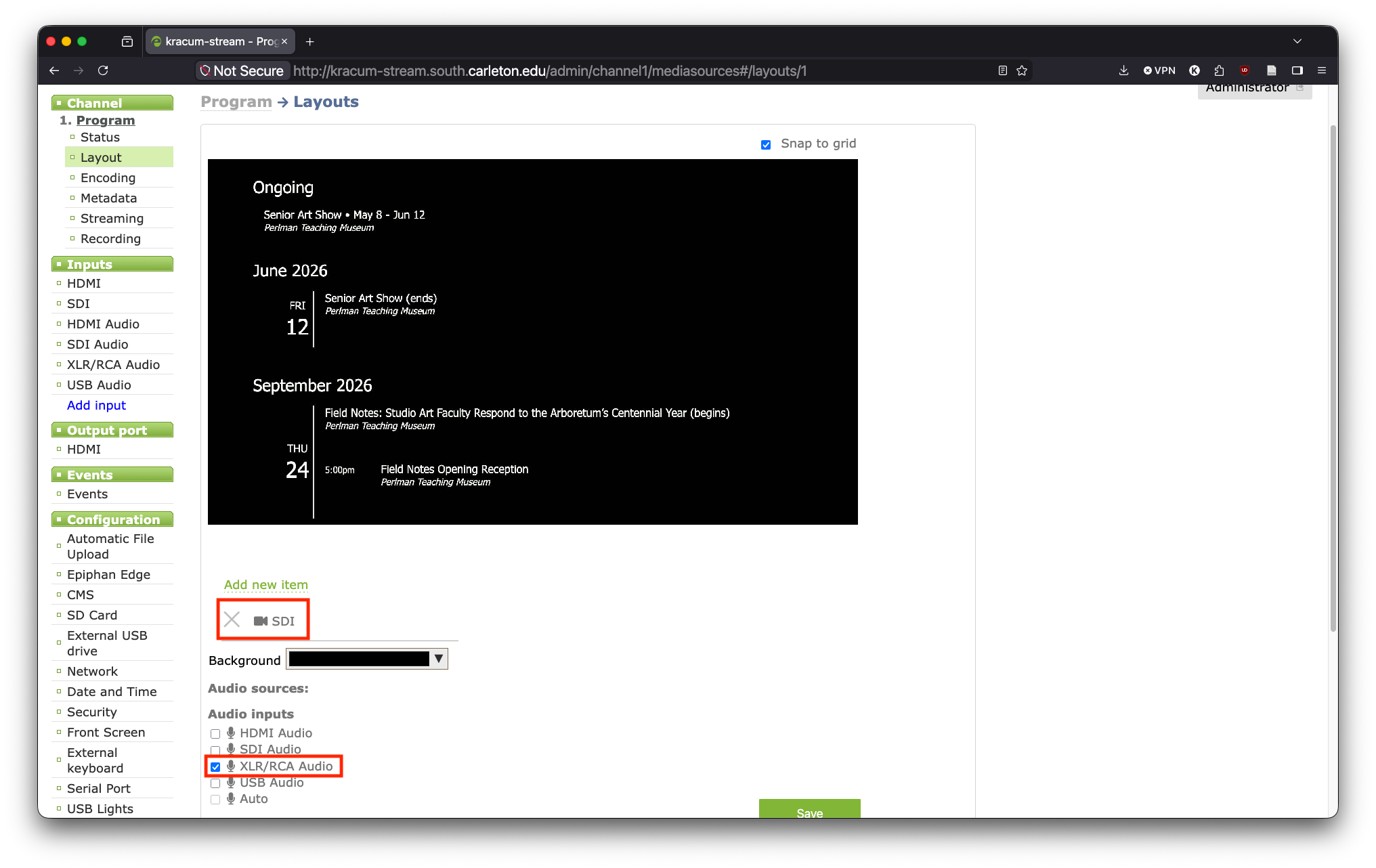Open HDMI Audio input settings
Image resolution: width=1376 pixels, height=868 pixels.
tap(103, 324)
